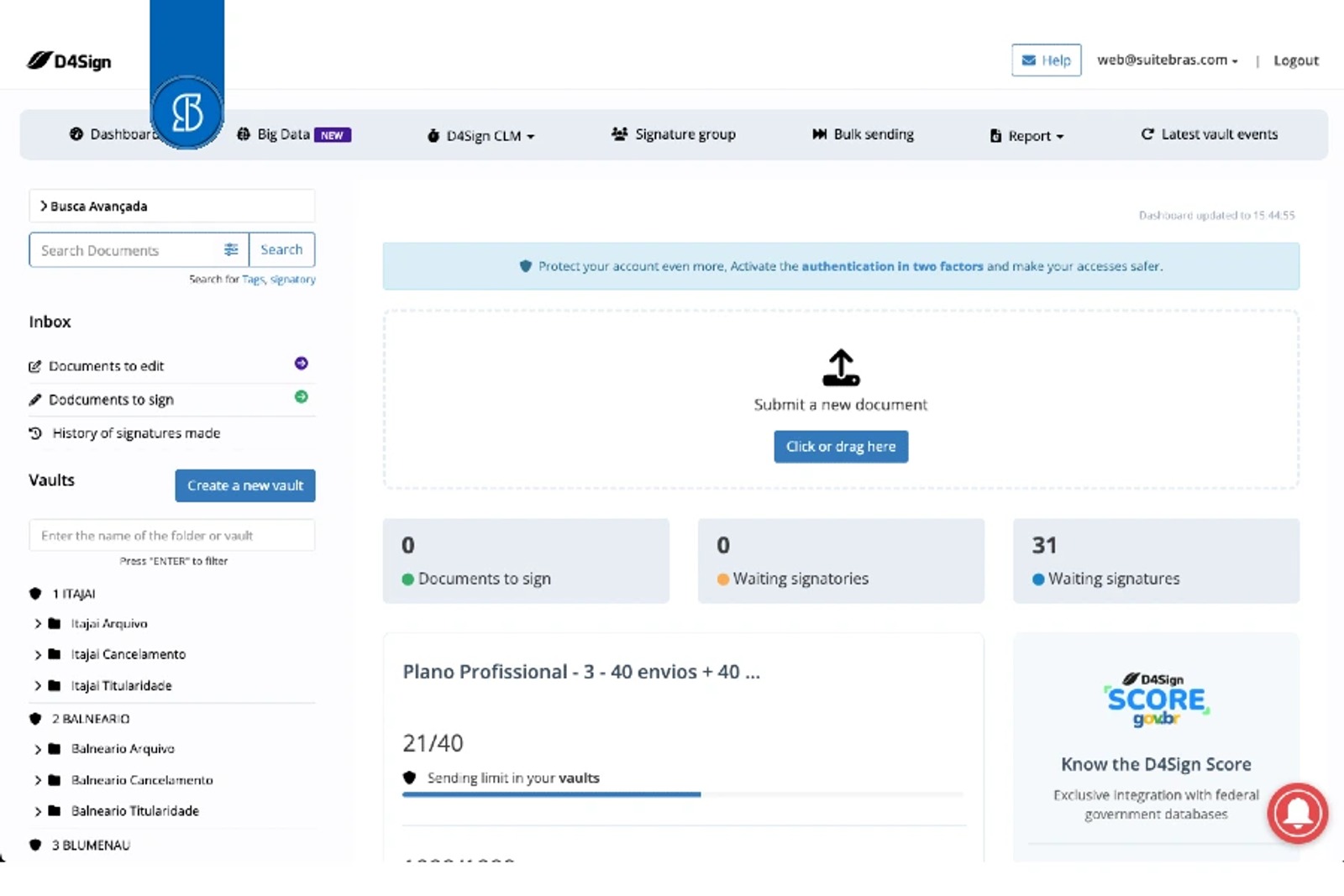Click the shield icon next to 1 ITAJAI
This screenshot has height=896, width=1344.
[35, 594]
